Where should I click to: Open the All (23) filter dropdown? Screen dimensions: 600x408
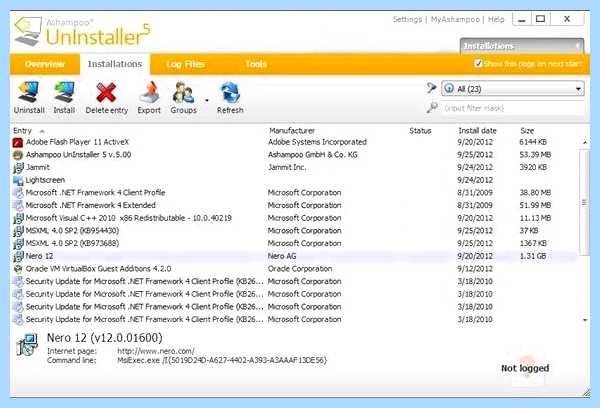click(513, 89)
